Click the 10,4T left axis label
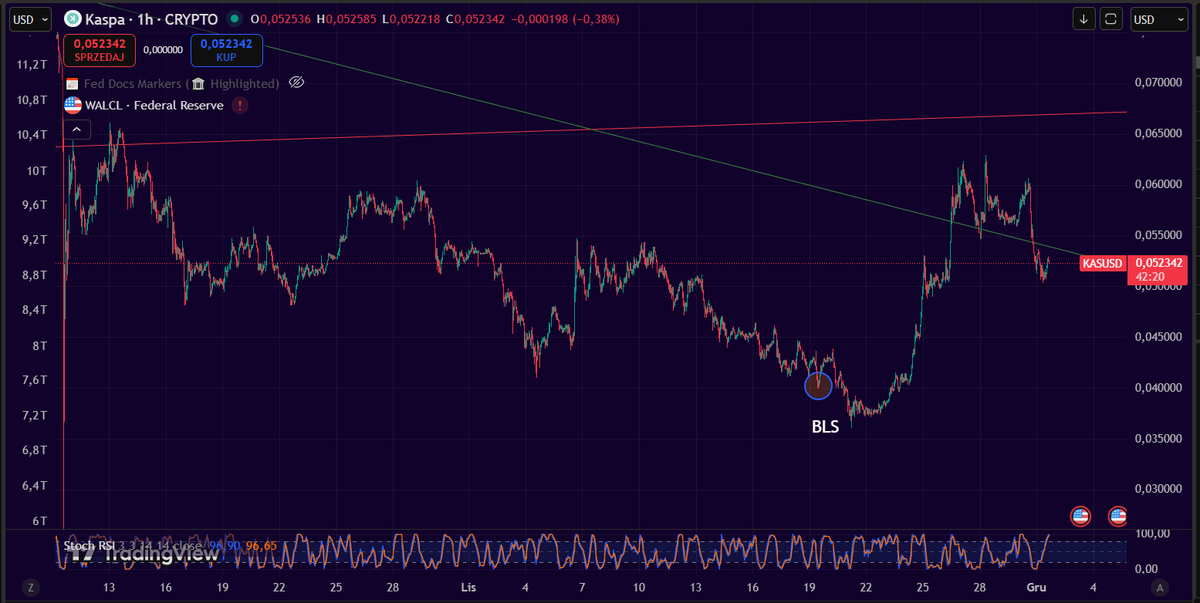The image size is (1200, 603). pos(33,135)
